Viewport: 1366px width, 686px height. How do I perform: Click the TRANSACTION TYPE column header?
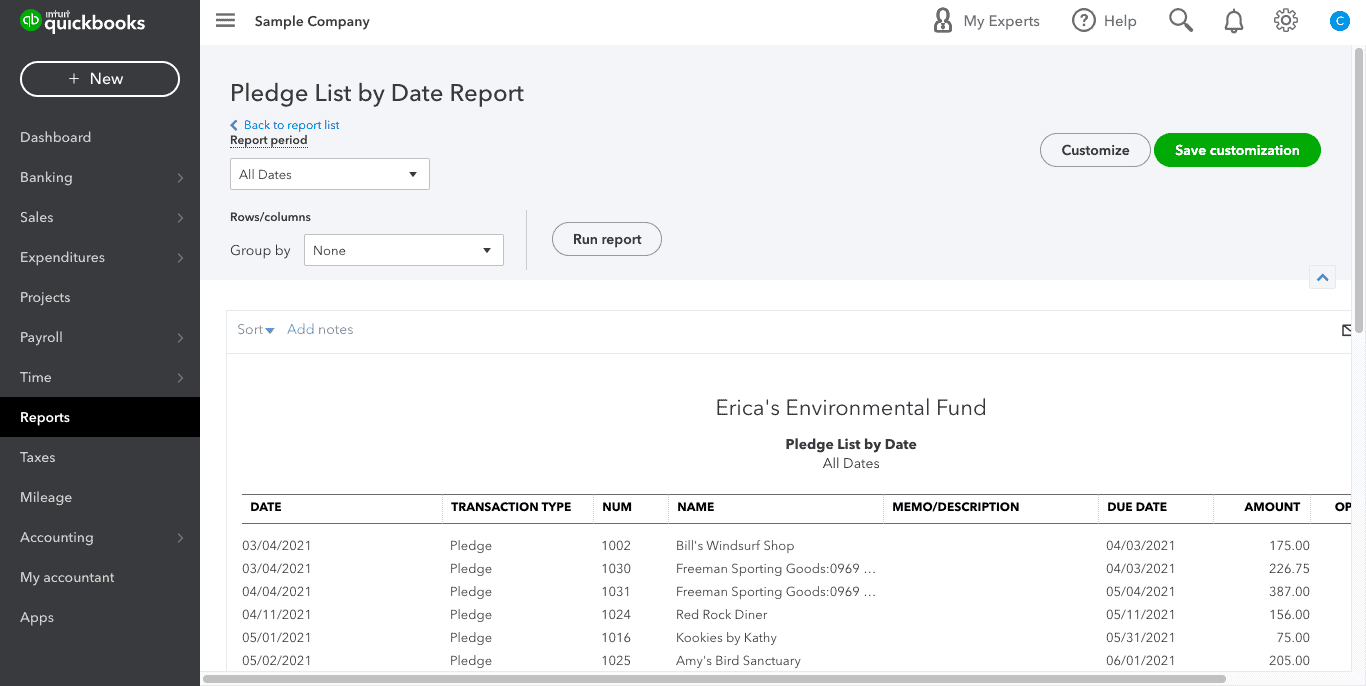(511, 507)
